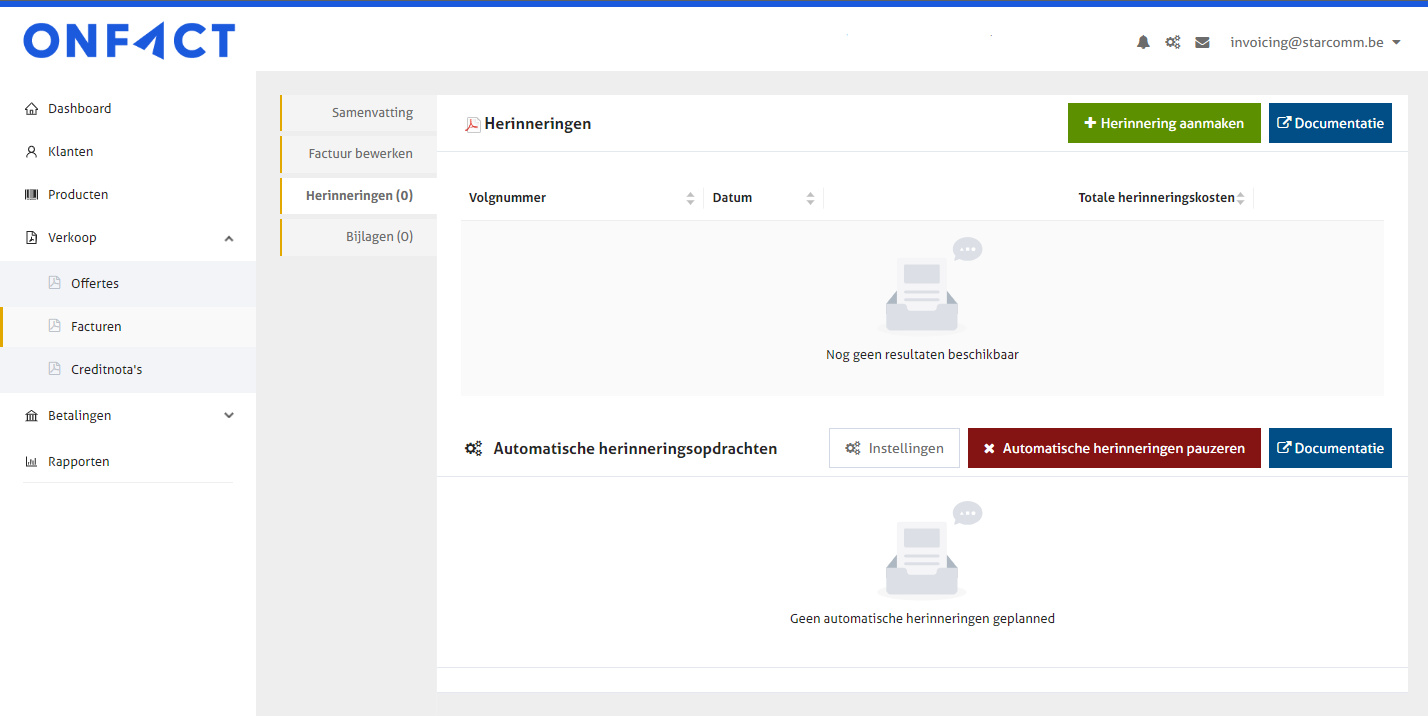Open settings via header gears icon
This screenshot has height=716, width=1428.
tap(1173, 42)
